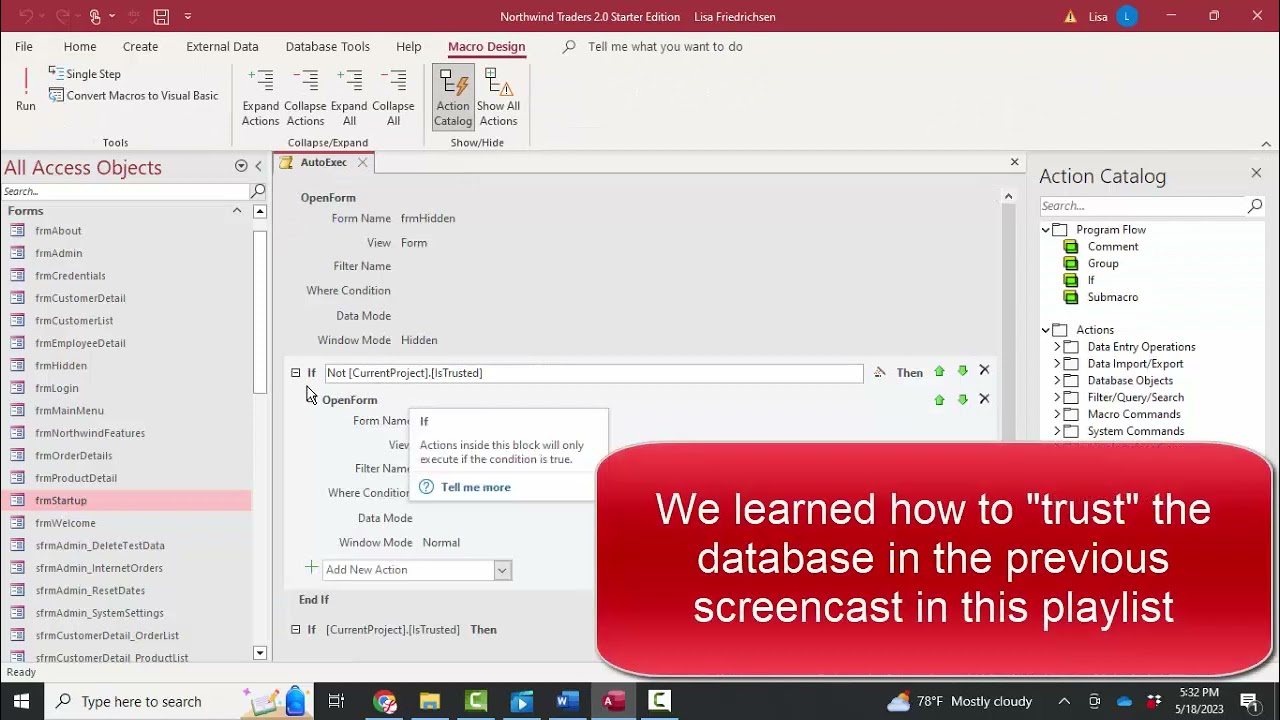
Task: Select the frmLogin form
Action: pos(56,388)
